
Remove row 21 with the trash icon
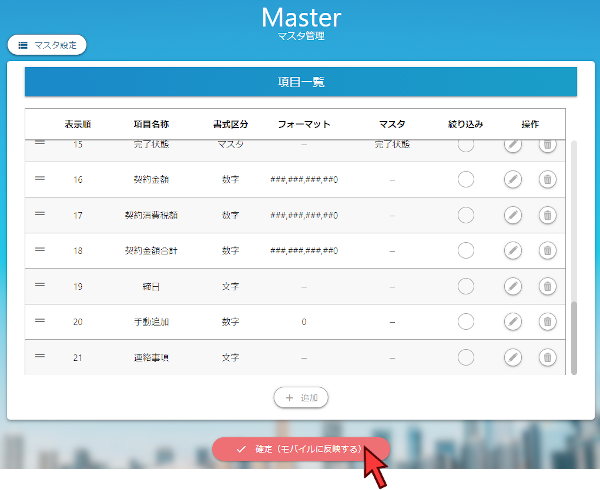(x=547, y=357)
